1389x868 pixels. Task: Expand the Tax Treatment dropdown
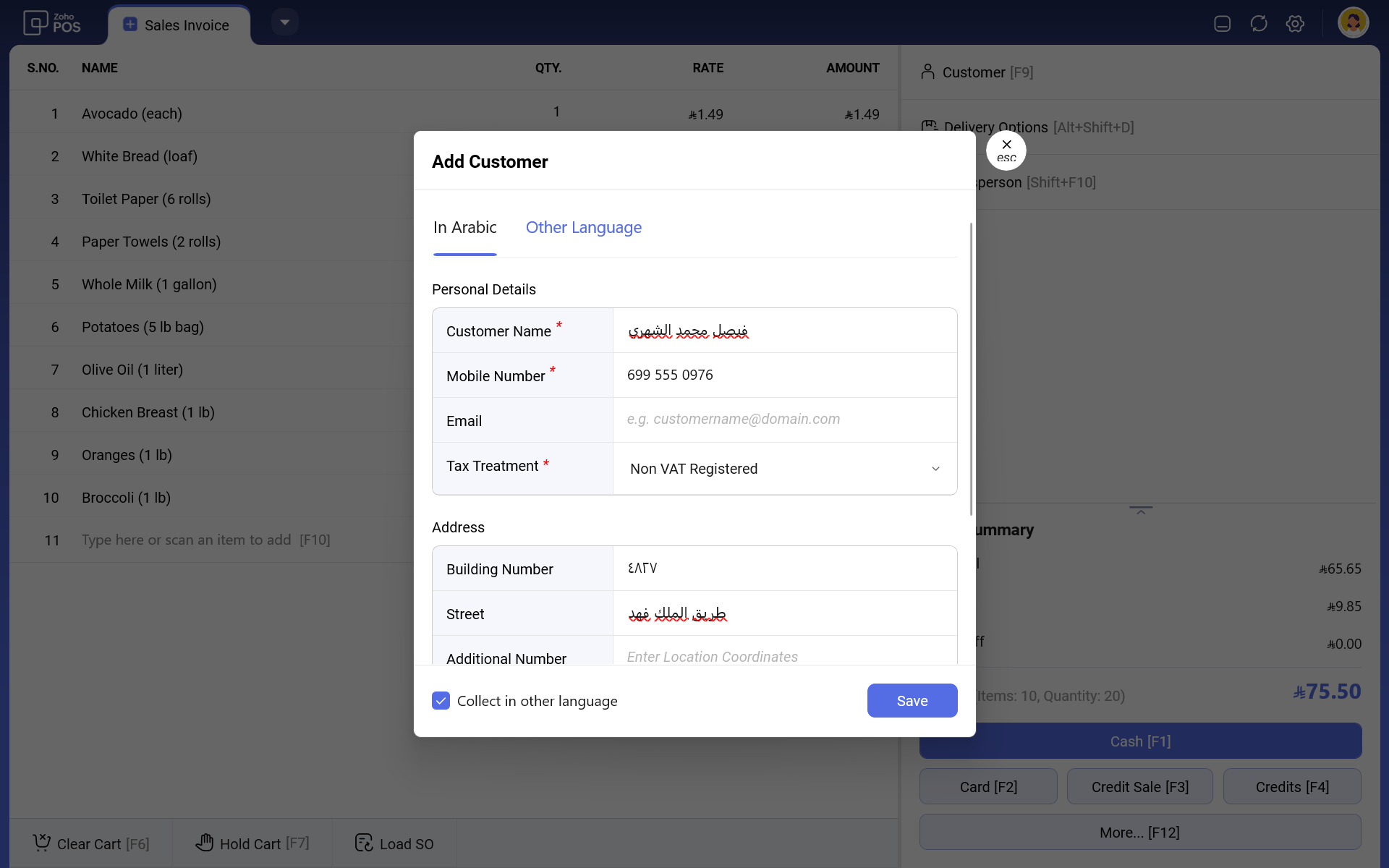pos(784,469)
